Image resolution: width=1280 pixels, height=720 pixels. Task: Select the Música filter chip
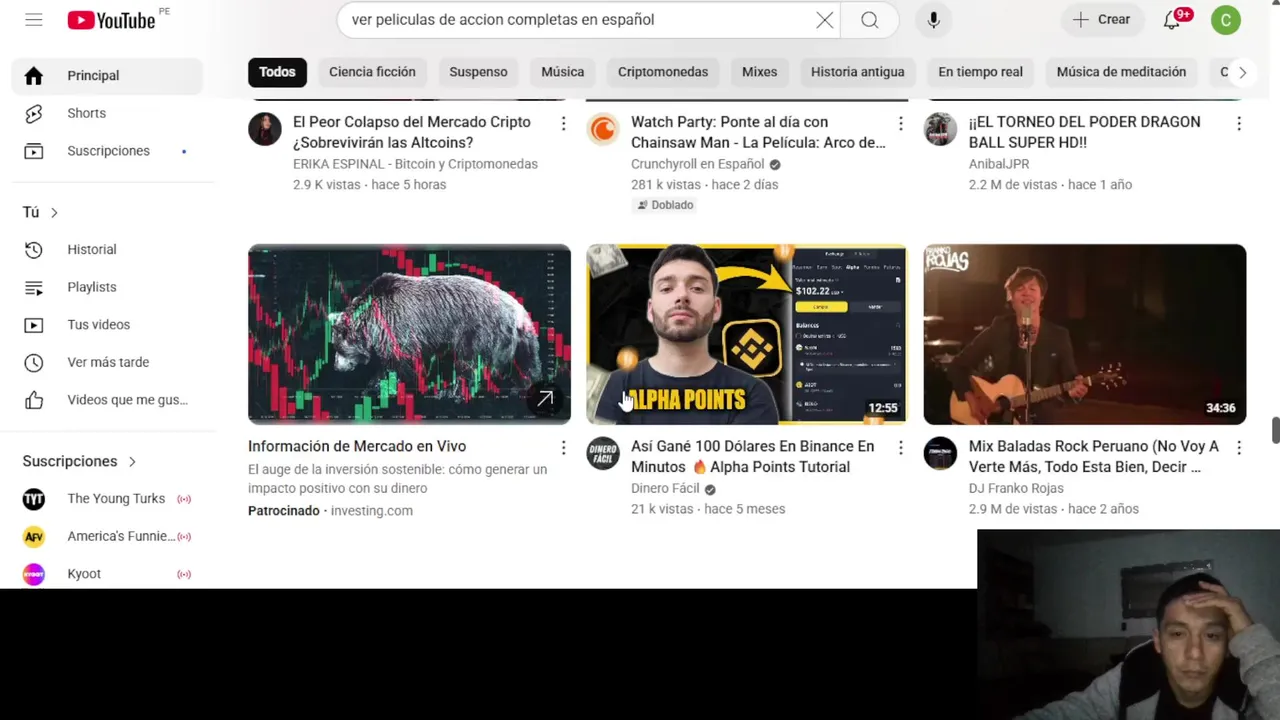tap(562, 72)
